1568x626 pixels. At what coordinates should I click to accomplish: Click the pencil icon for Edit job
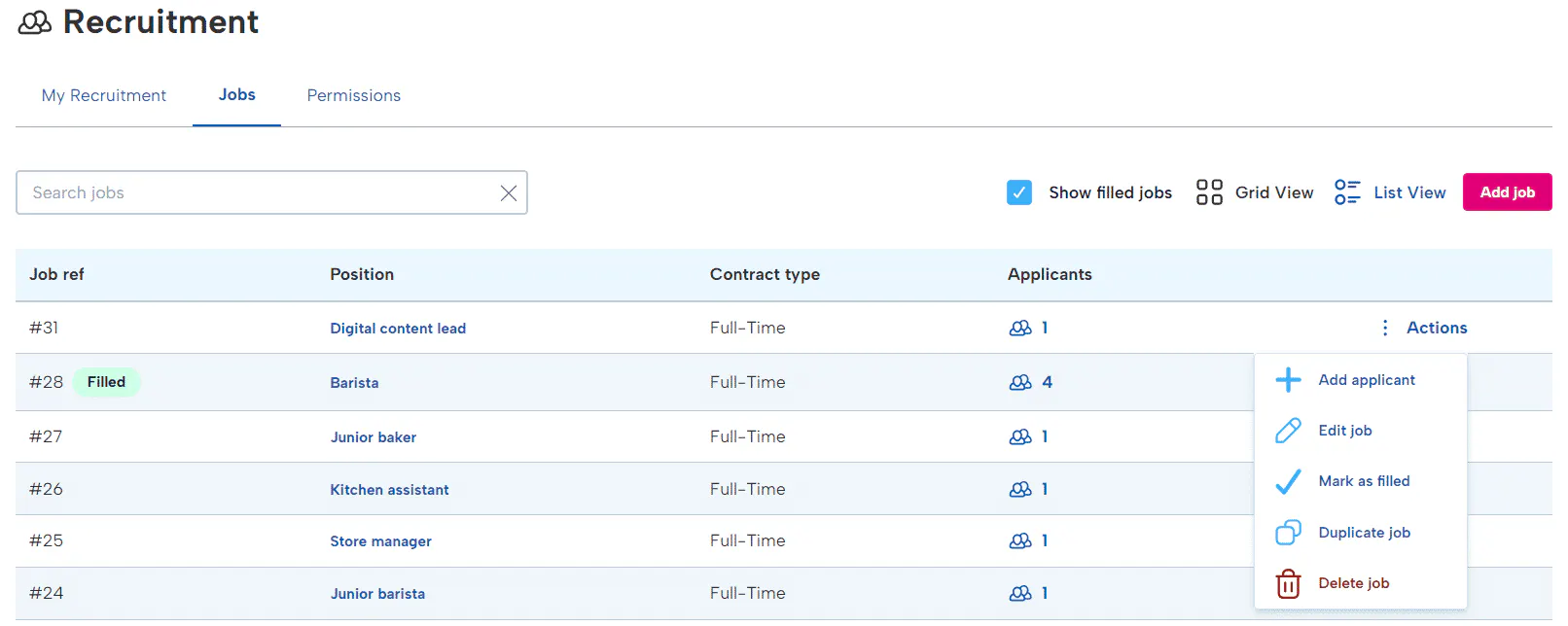1288,431
